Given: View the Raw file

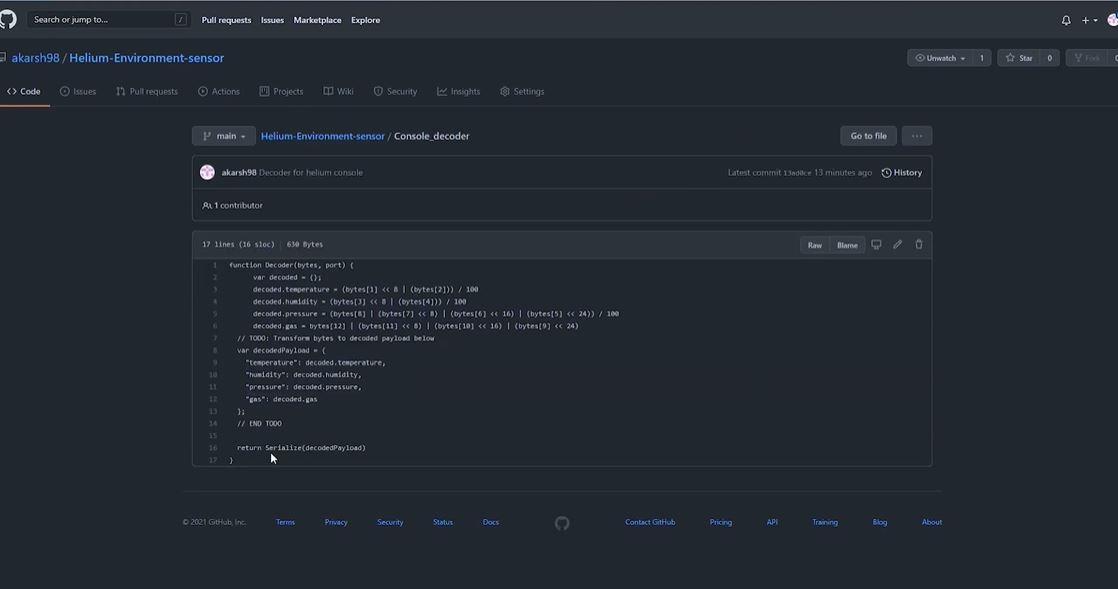Looking at the screenshot, I should tap(814, 245).
